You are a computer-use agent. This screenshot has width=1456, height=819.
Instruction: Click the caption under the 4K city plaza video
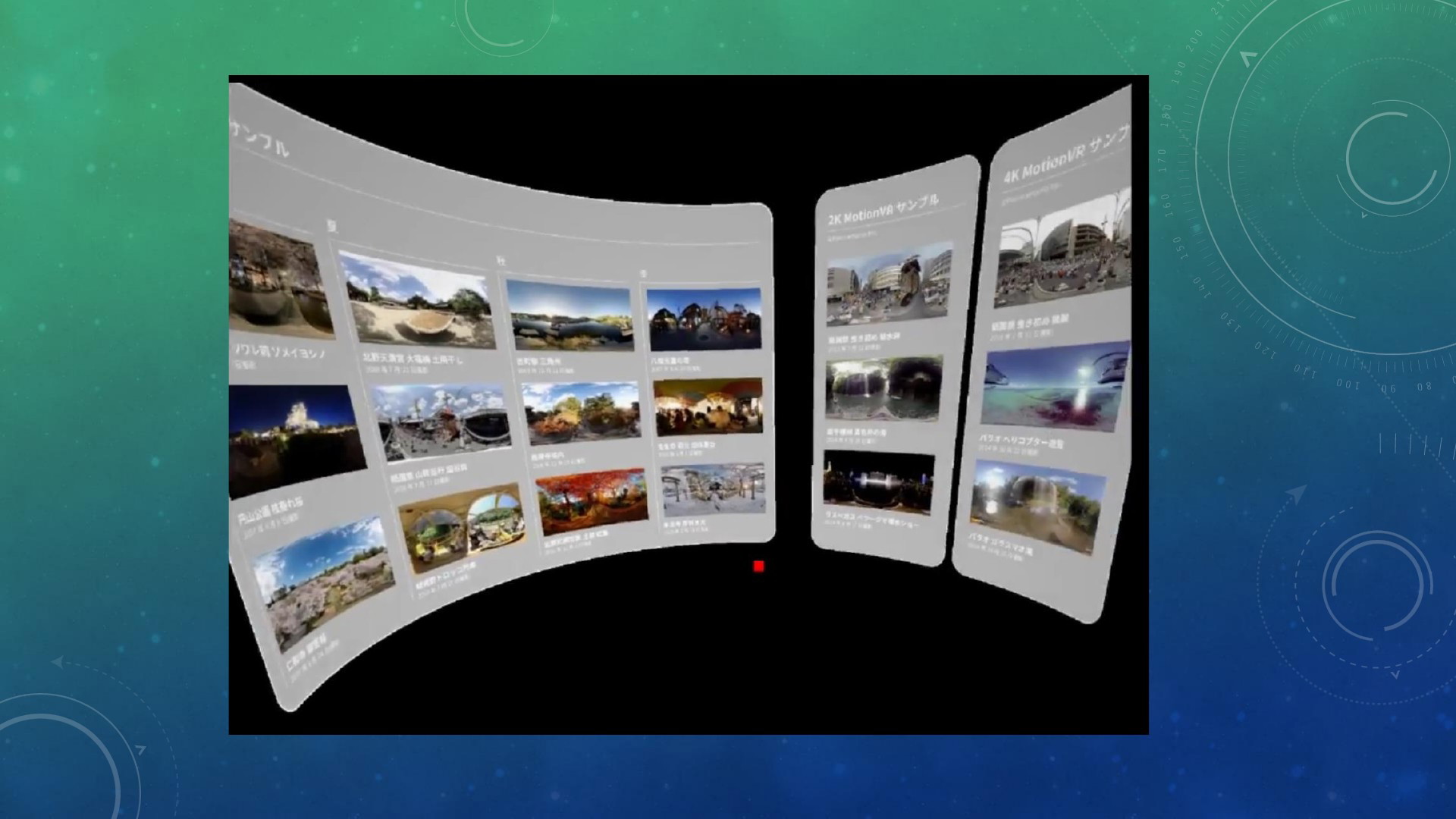coord(1031,322)
